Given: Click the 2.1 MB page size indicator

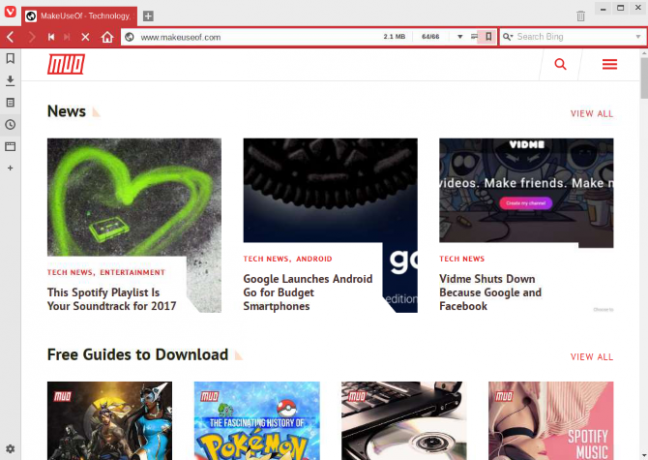Looking at the screenshot, I should pos(394,37).
